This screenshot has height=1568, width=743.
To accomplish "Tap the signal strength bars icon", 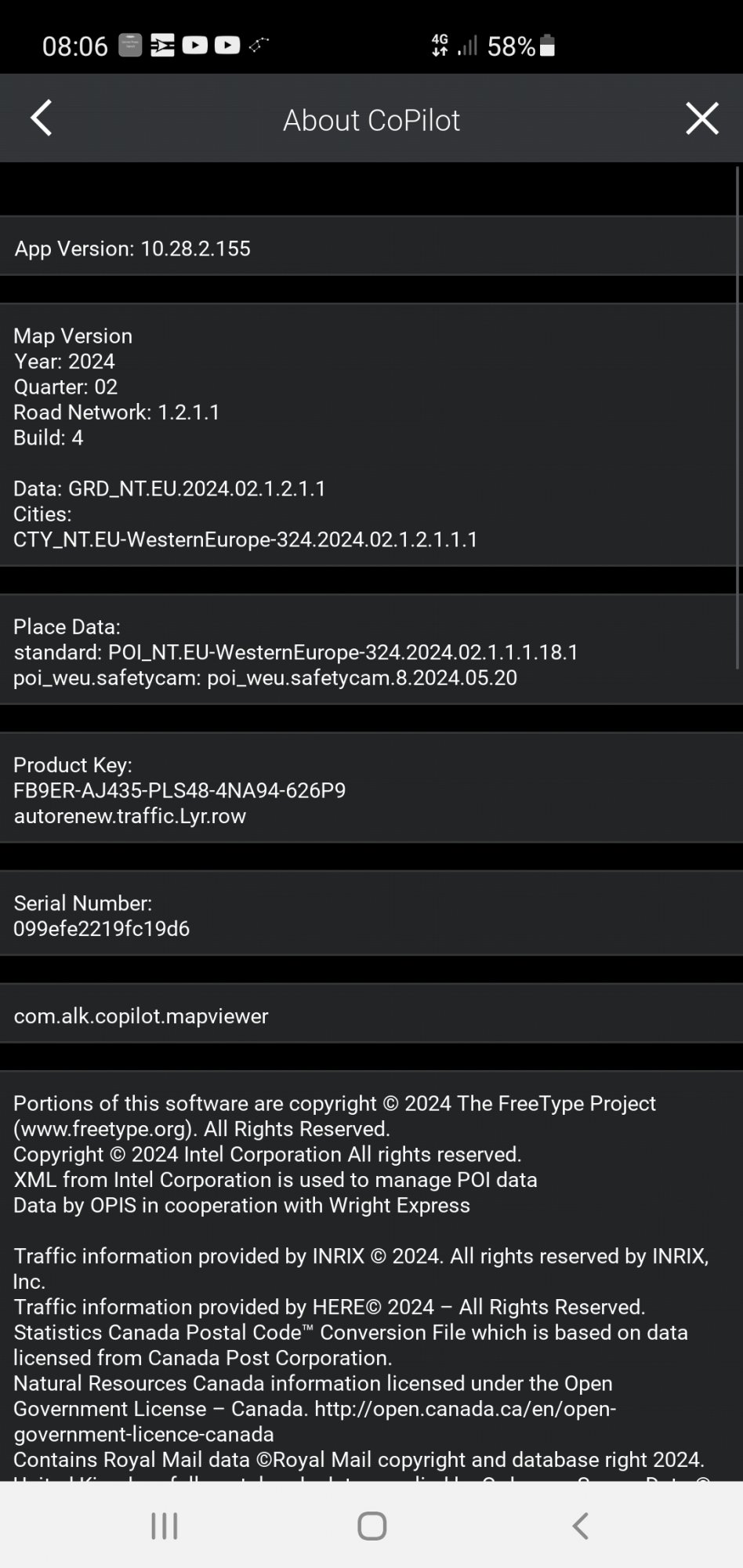I will coord(468,45).
